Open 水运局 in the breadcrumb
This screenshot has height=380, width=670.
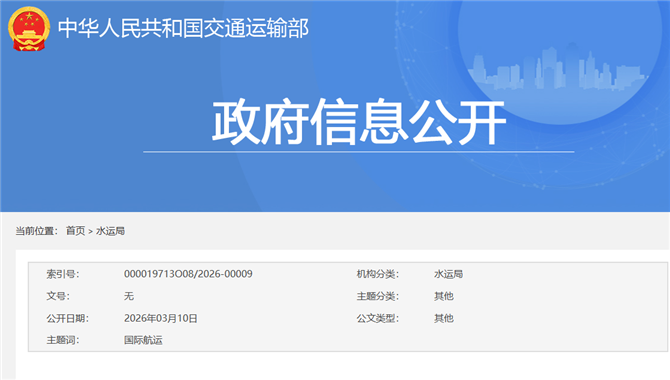110,231
